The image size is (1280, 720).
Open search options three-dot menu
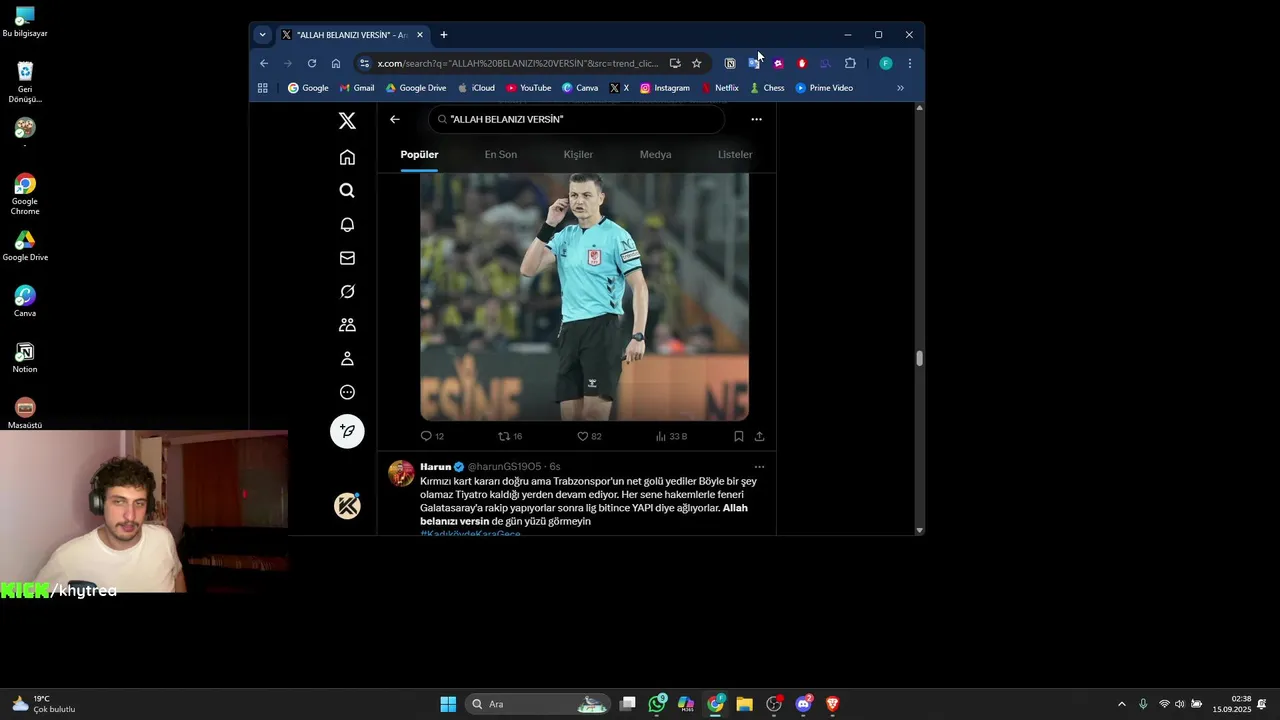(x=756, y=119)
